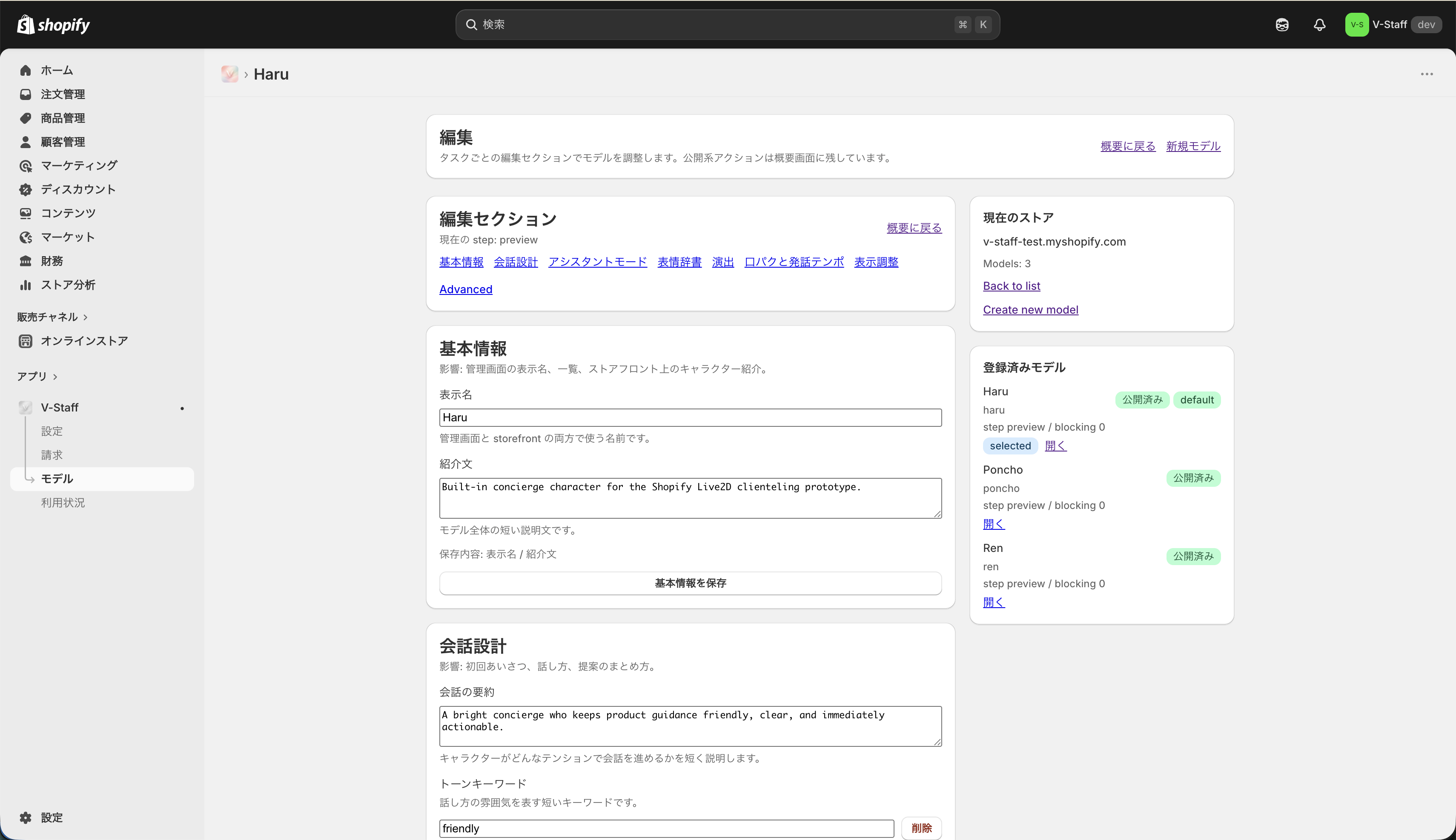
Task: Click the 現在の step: preview text
Action: 488,240
